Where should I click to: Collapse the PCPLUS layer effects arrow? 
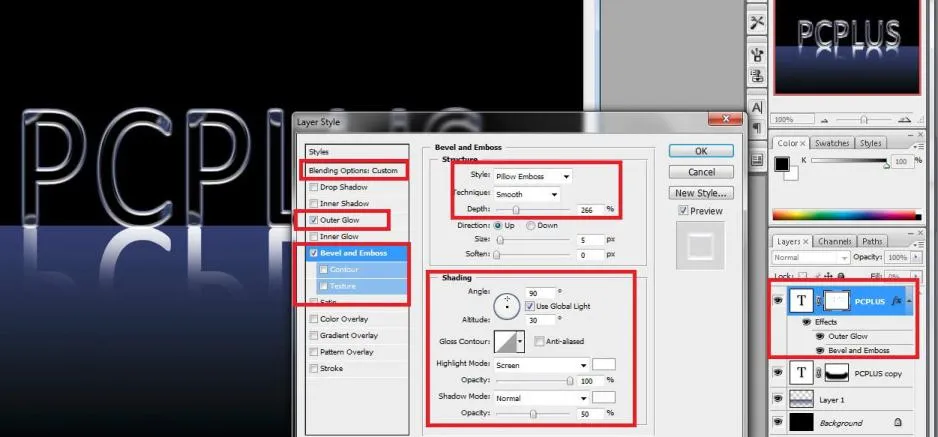pyautogui.click(x=909, y=301)
